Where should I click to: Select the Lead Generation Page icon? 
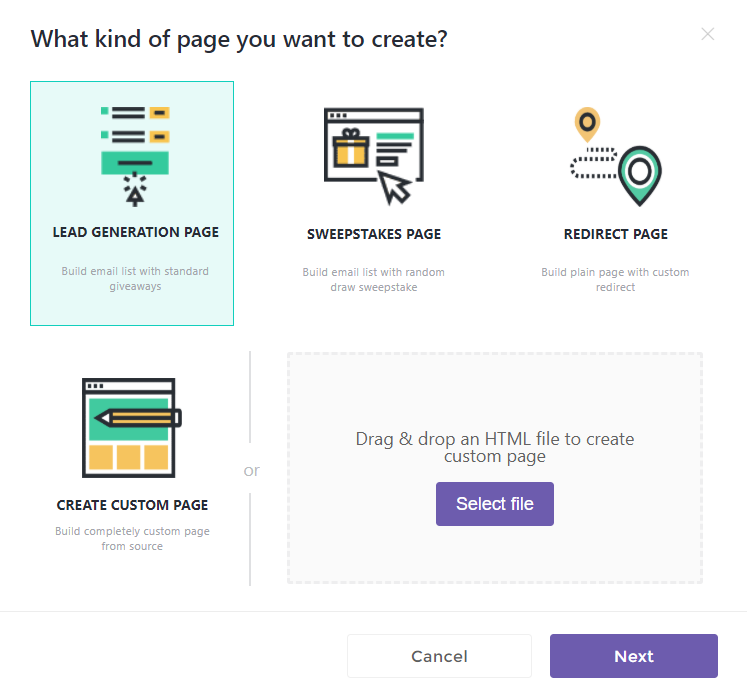pos(135,156)
